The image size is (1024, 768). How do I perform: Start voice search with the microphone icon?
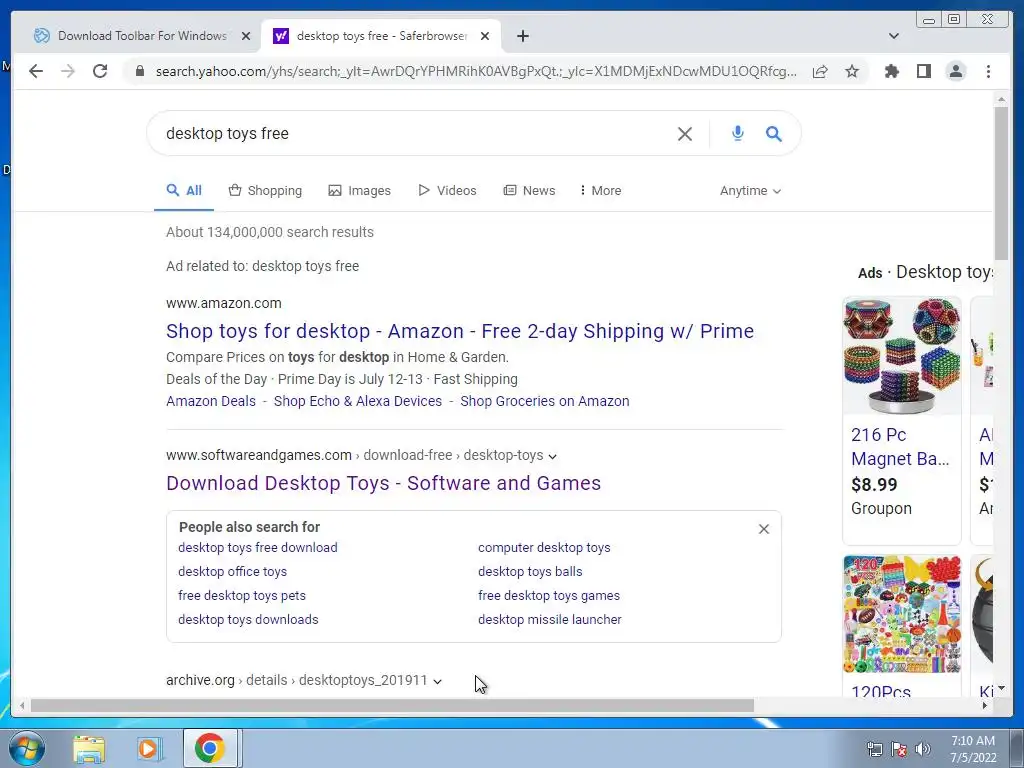click(737, 133)
